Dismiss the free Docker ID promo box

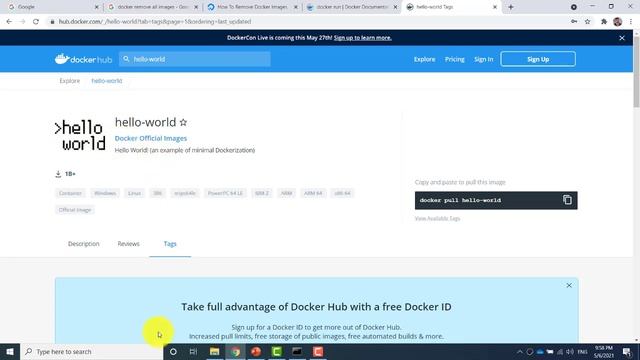pos(569,285)
